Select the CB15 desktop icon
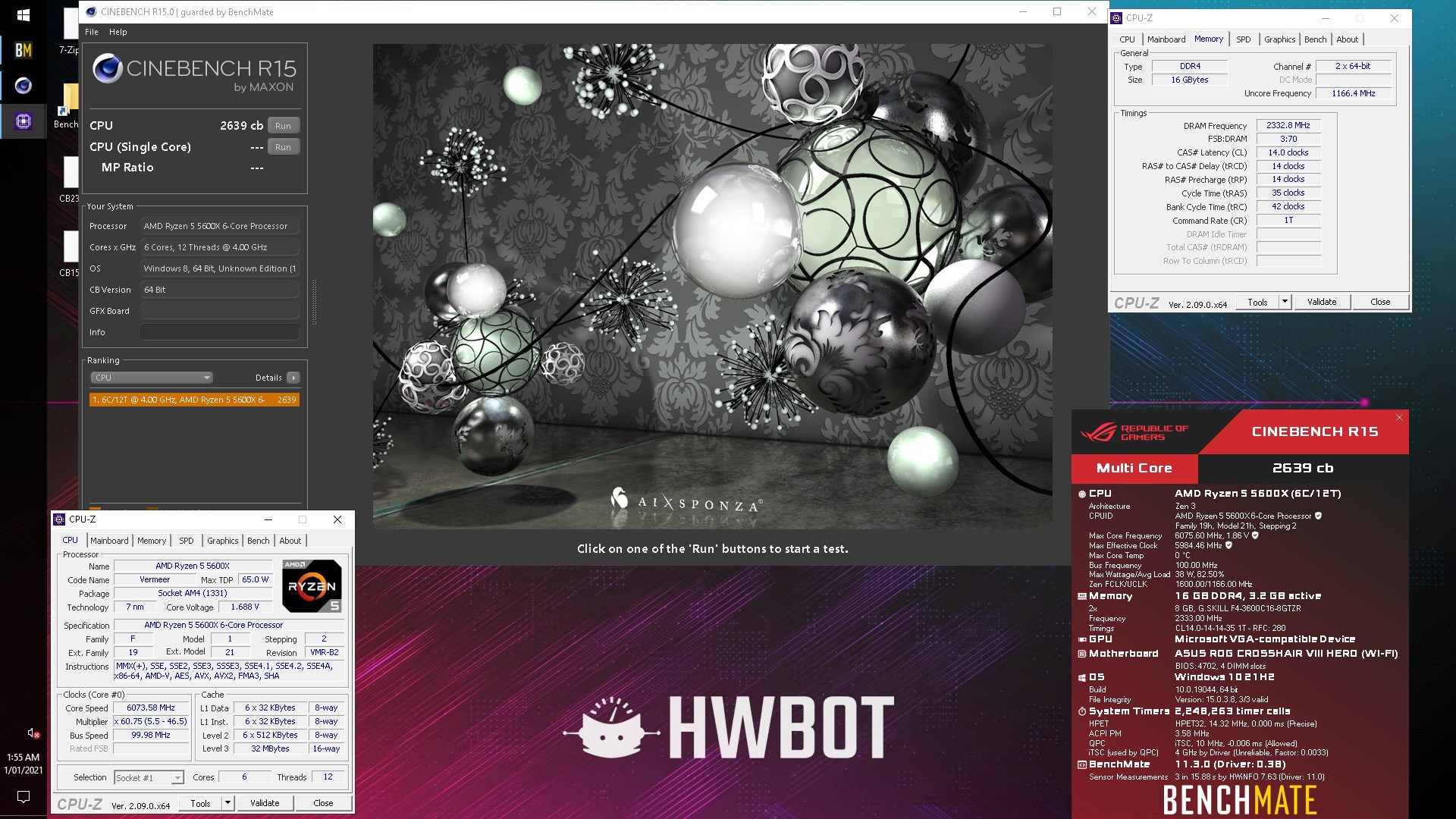1456x819 pixels. 69,254
